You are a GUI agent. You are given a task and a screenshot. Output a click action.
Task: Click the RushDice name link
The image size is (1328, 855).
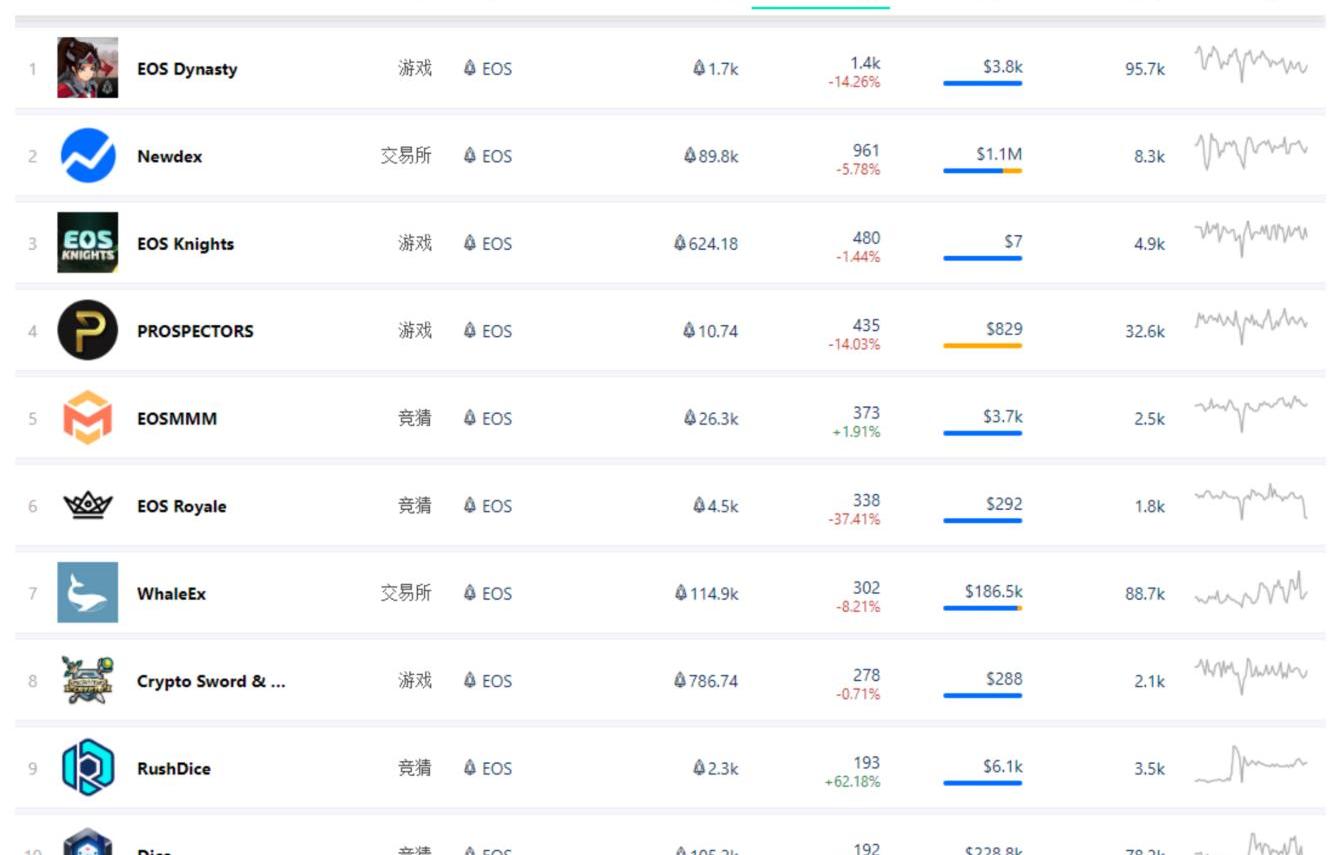pyautogui.click(x=174, y=769)
